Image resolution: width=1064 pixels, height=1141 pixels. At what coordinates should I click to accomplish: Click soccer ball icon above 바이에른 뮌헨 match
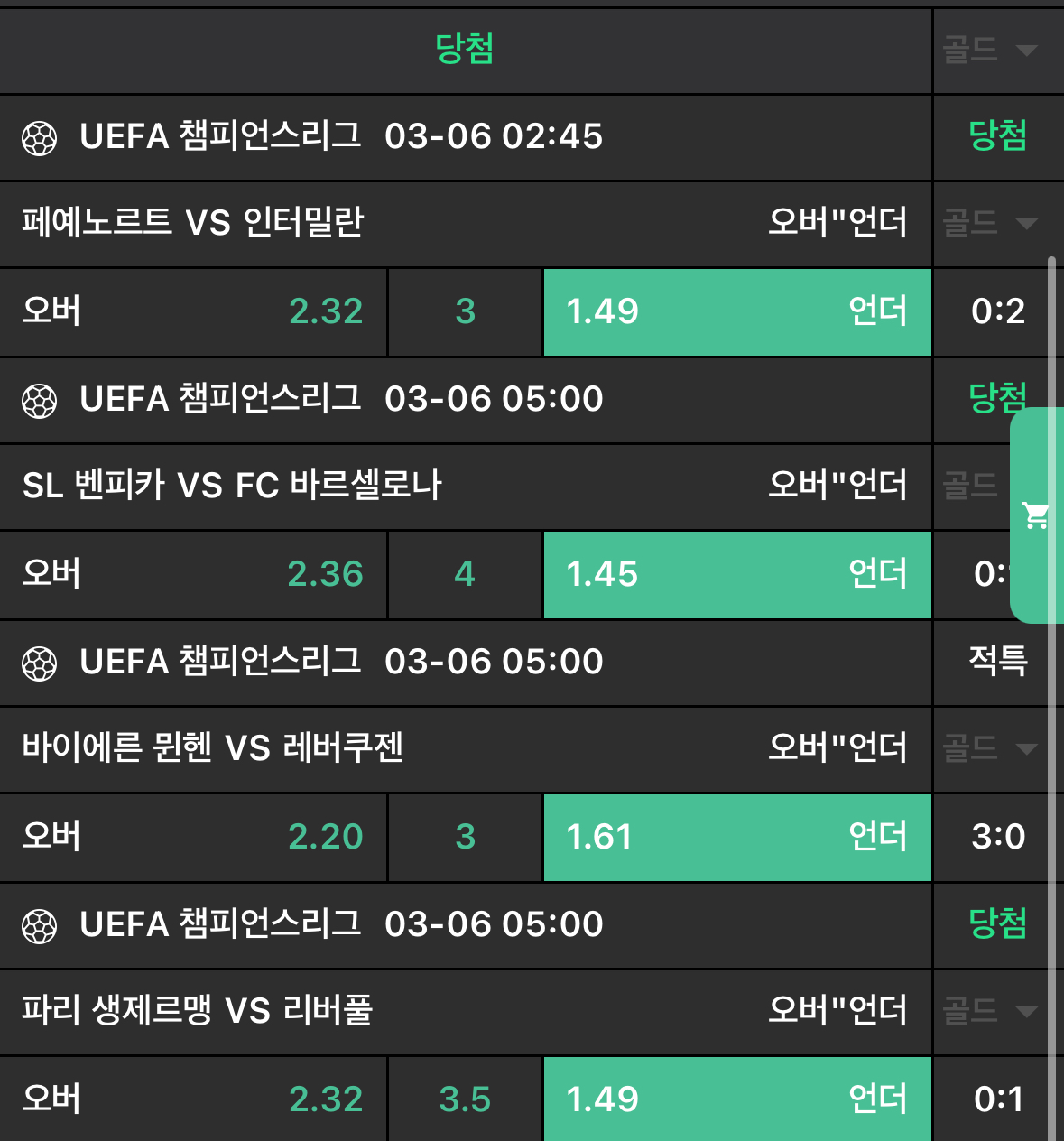(x=39, y=663)
